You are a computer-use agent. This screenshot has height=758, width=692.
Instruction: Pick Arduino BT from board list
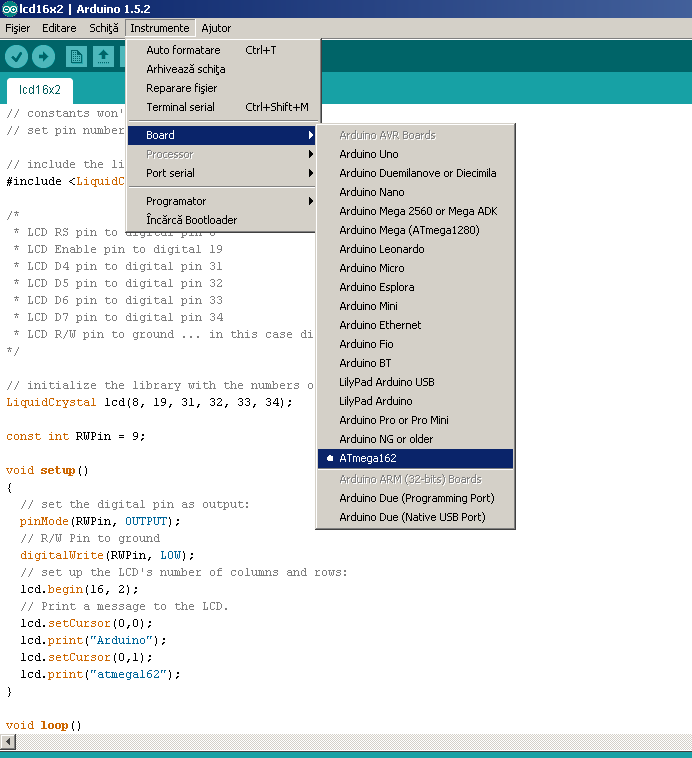[x=415, y=363]
